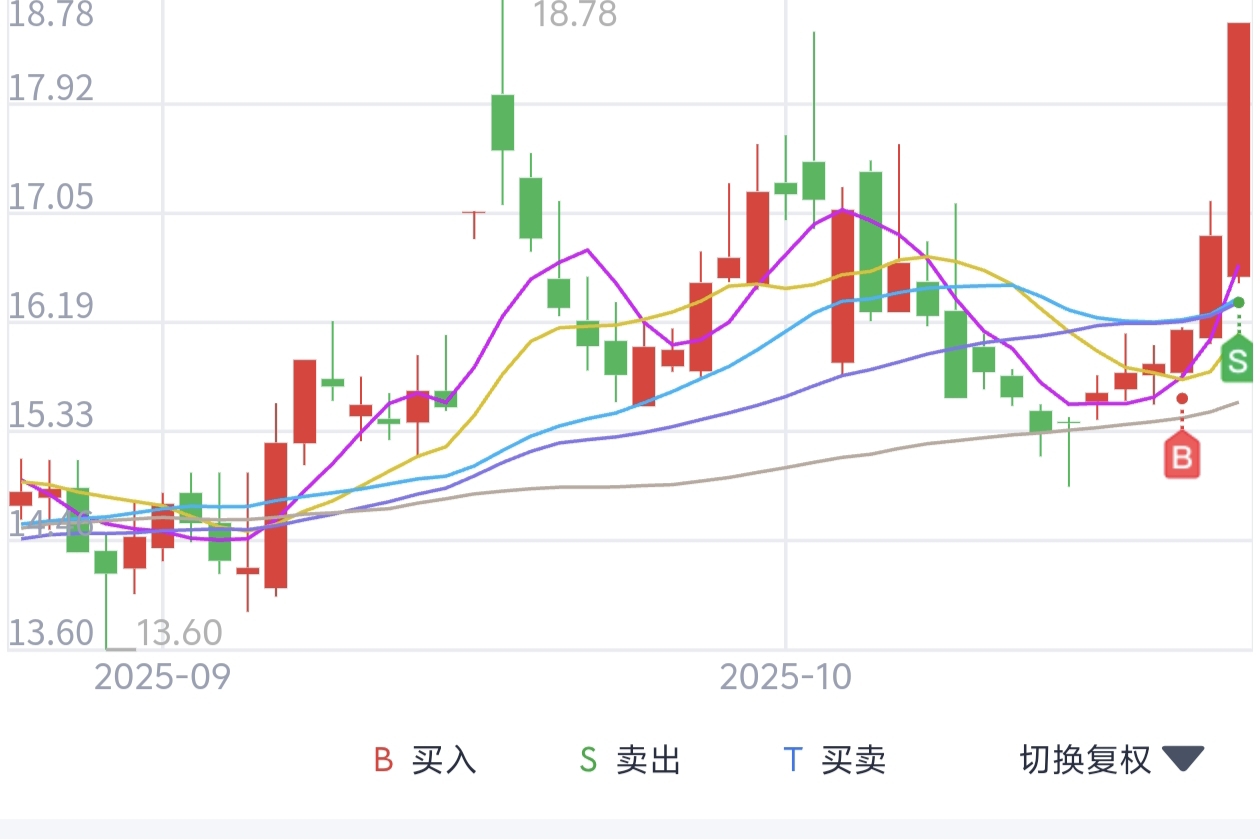Viewport: 1260px width, 840px height.
Task: Toggle the T 买卖 trade markers legend
Action: tap(834, 760)
